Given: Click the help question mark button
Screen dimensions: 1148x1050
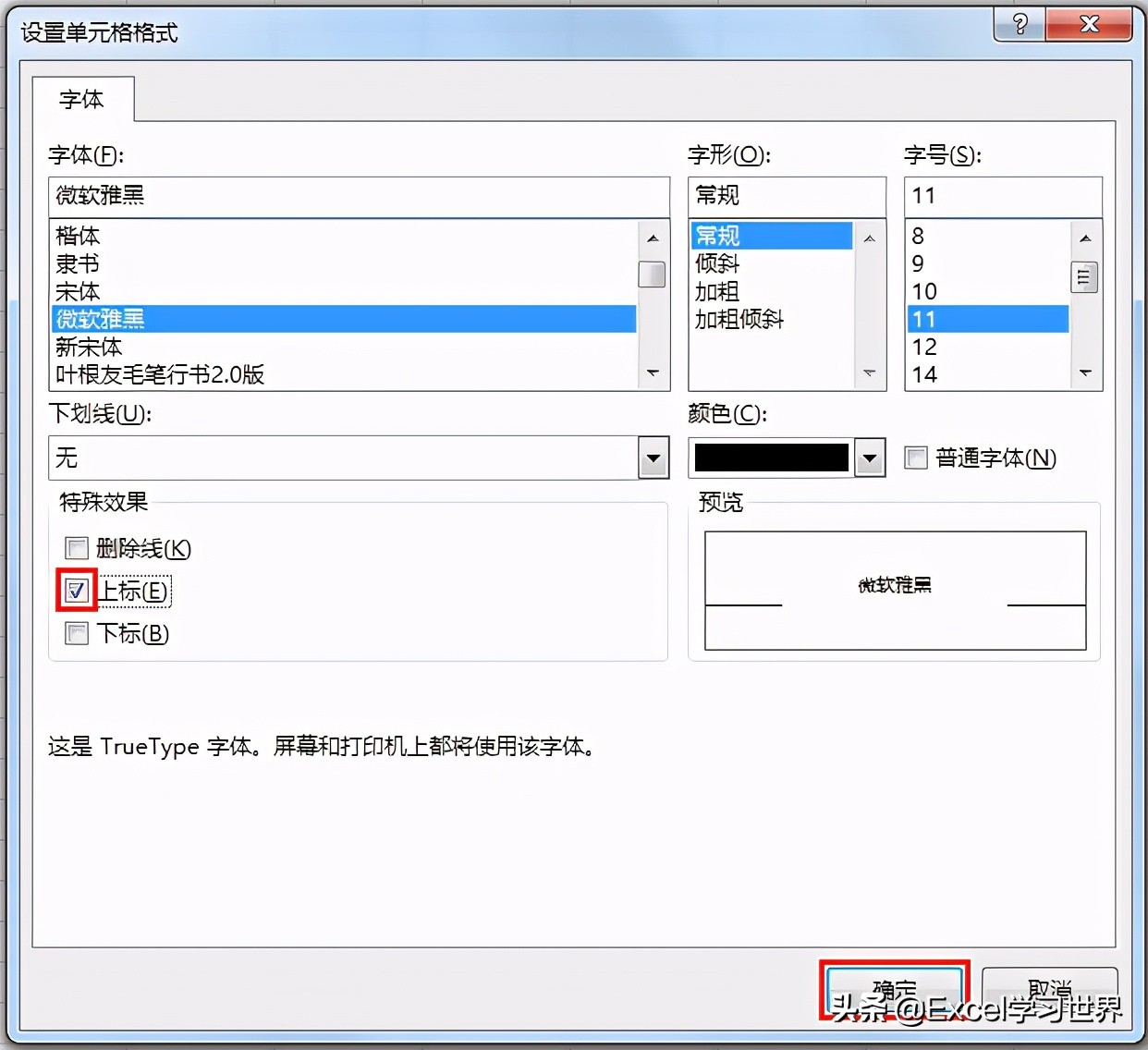Looking at the screenshot, I should coord(1020,24).
